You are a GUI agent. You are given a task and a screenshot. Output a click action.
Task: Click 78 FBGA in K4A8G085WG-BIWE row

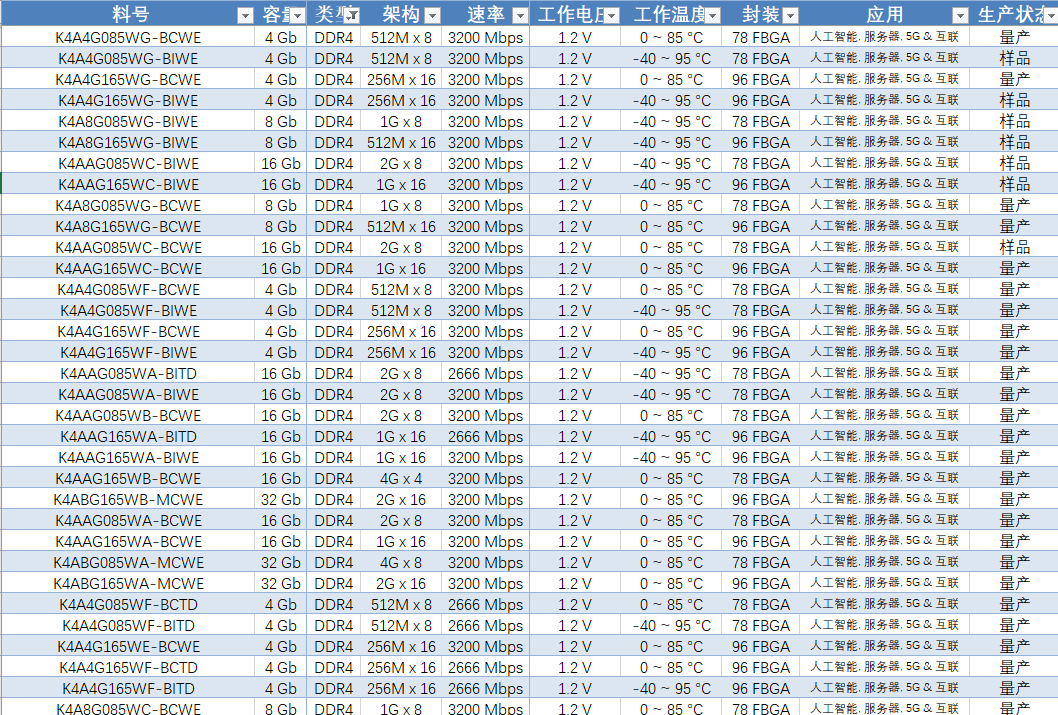760,121
